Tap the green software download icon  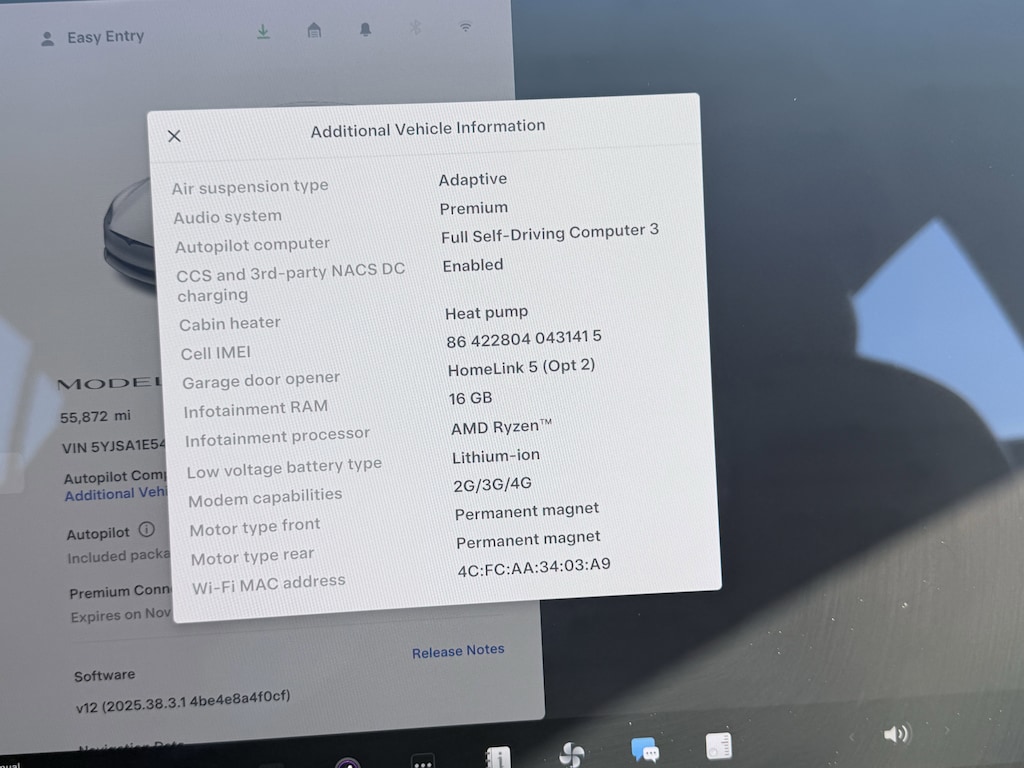click(263, 31)
